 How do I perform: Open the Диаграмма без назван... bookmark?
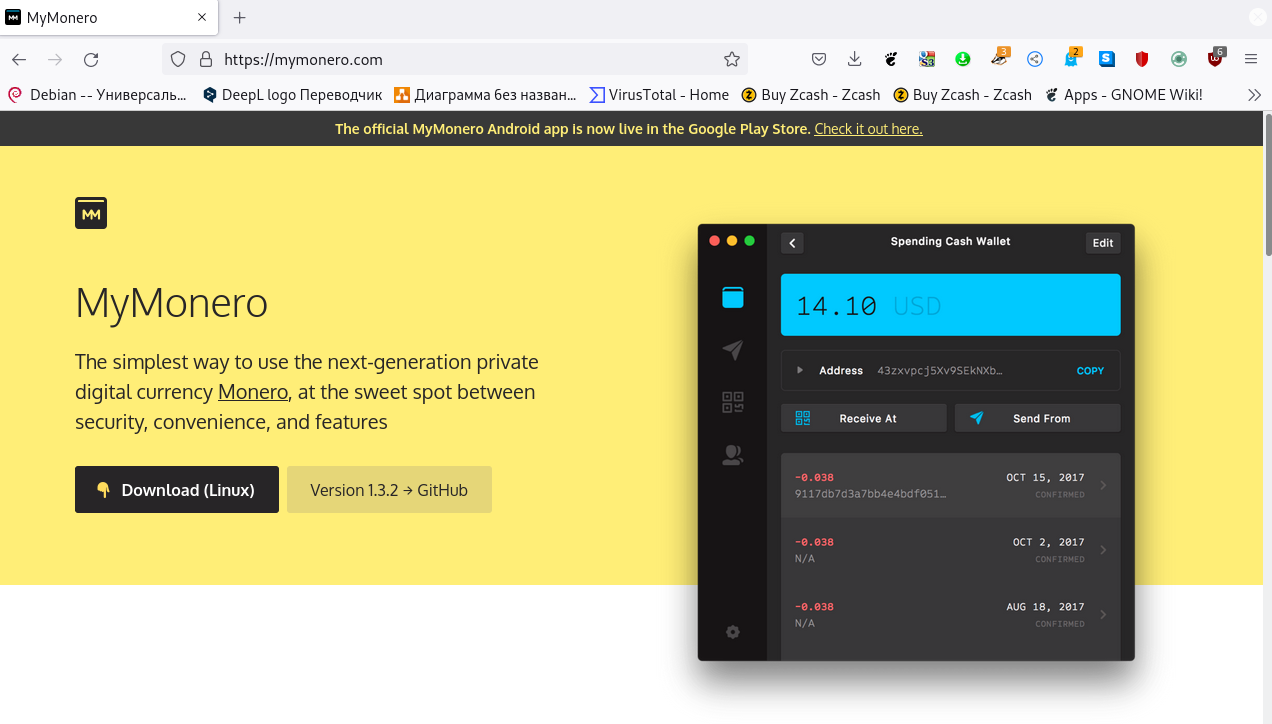485,95
